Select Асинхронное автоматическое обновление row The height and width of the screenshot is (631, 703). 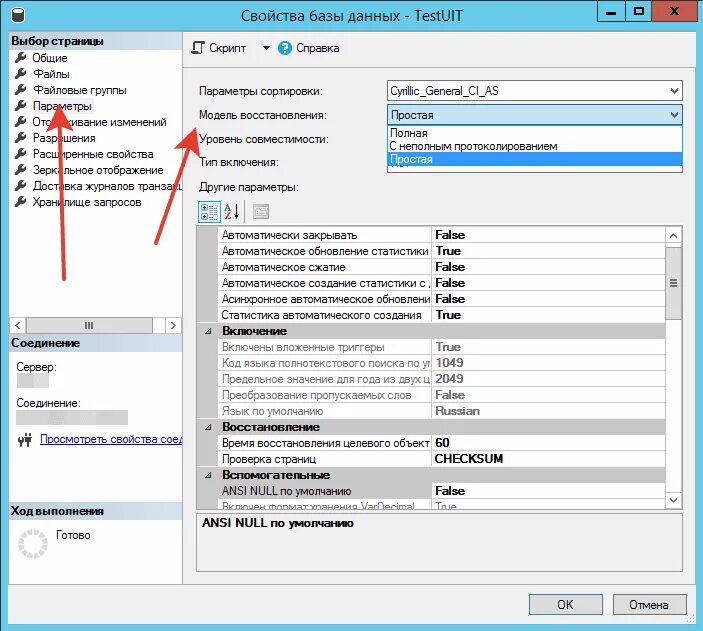(441, 299)
